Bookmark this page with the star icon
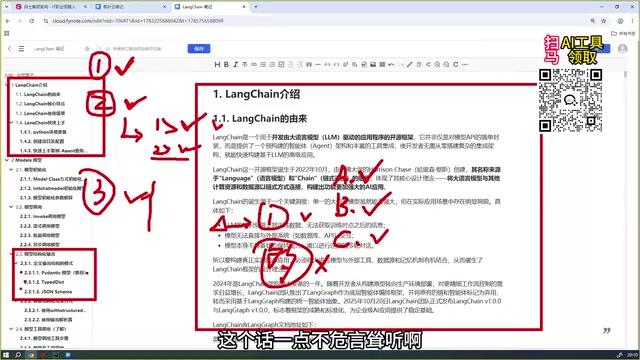 click(604, 21)
